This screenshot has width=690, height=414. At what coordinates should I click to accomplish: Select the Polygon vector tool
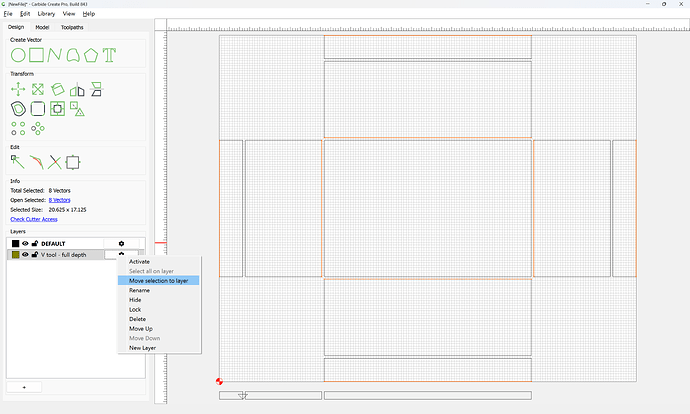point(91,55)
